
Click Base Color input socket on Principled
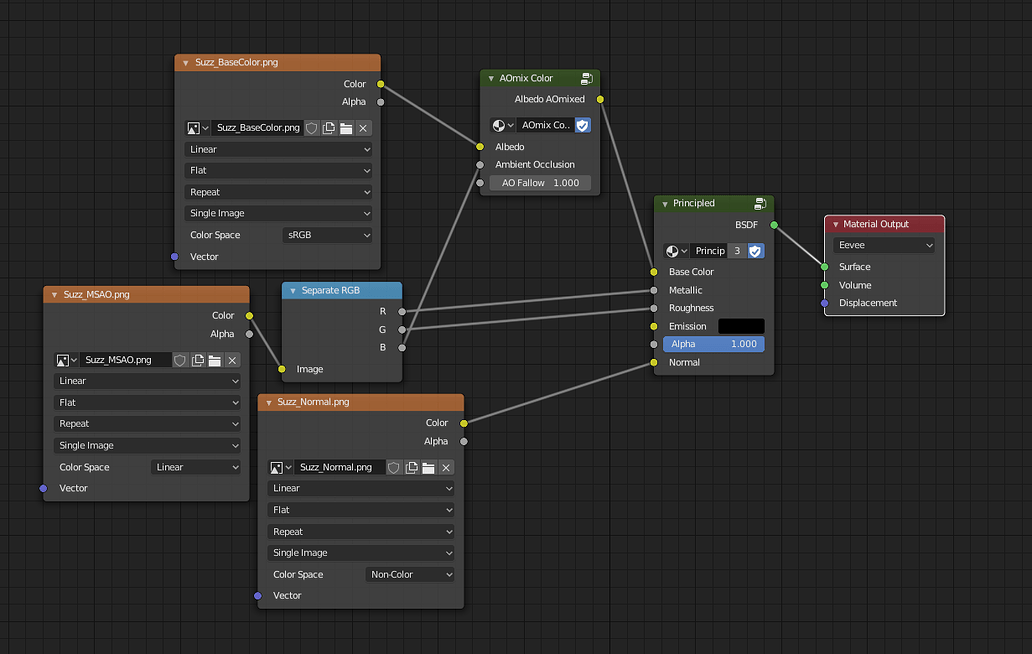point(654,272)
